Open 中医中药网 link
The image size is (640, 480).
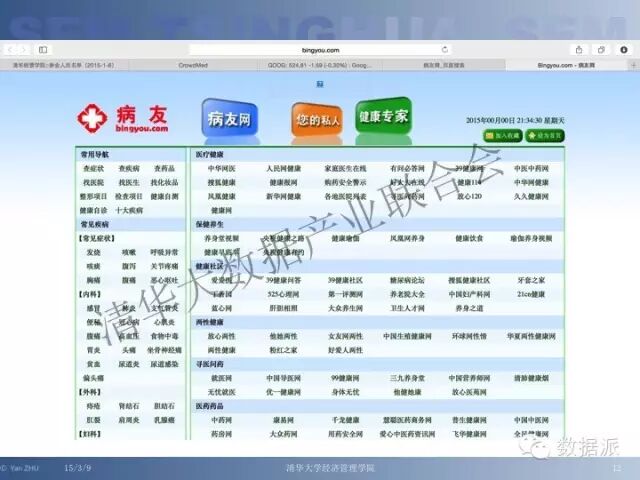(531, 169)
